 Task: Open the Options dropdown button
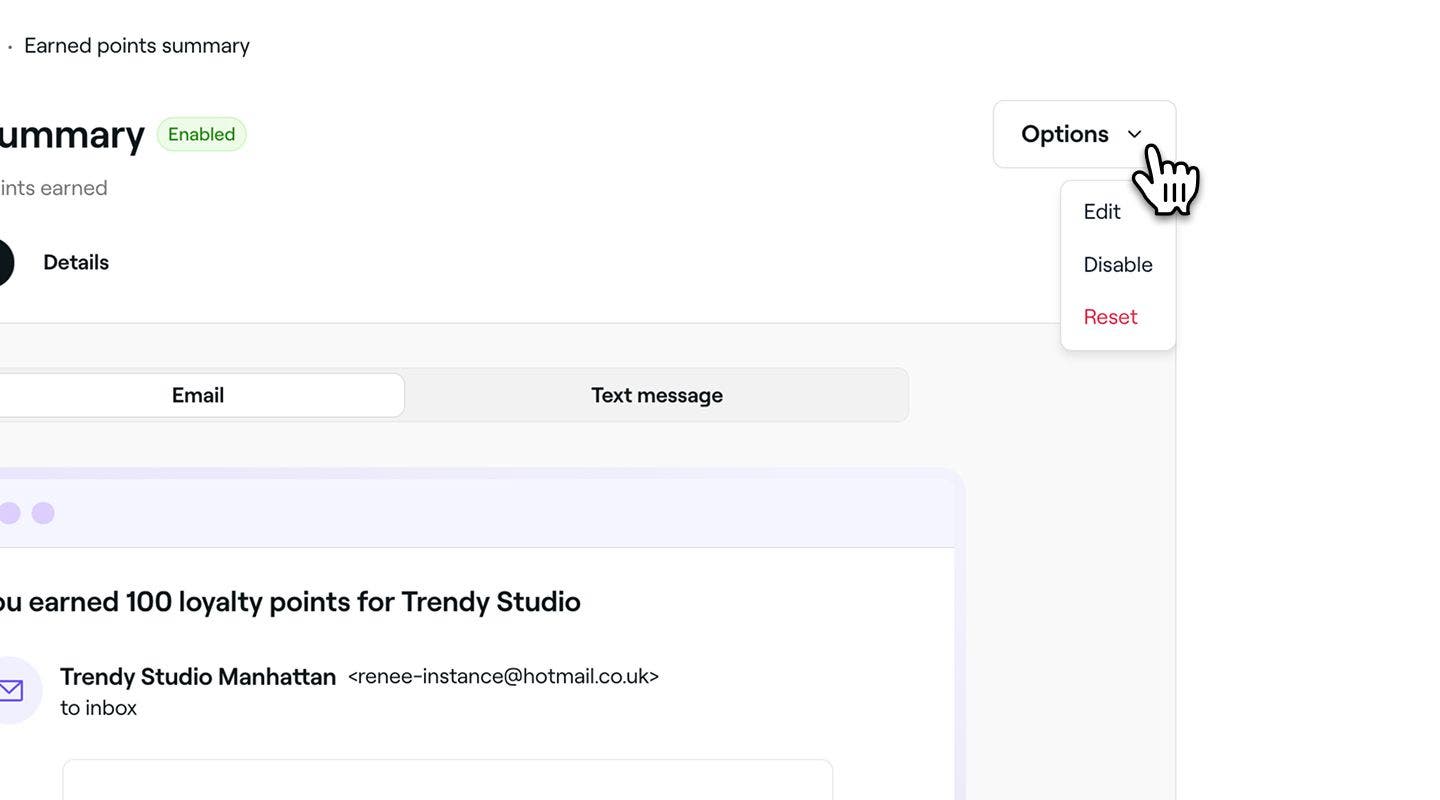[1084, 134]
